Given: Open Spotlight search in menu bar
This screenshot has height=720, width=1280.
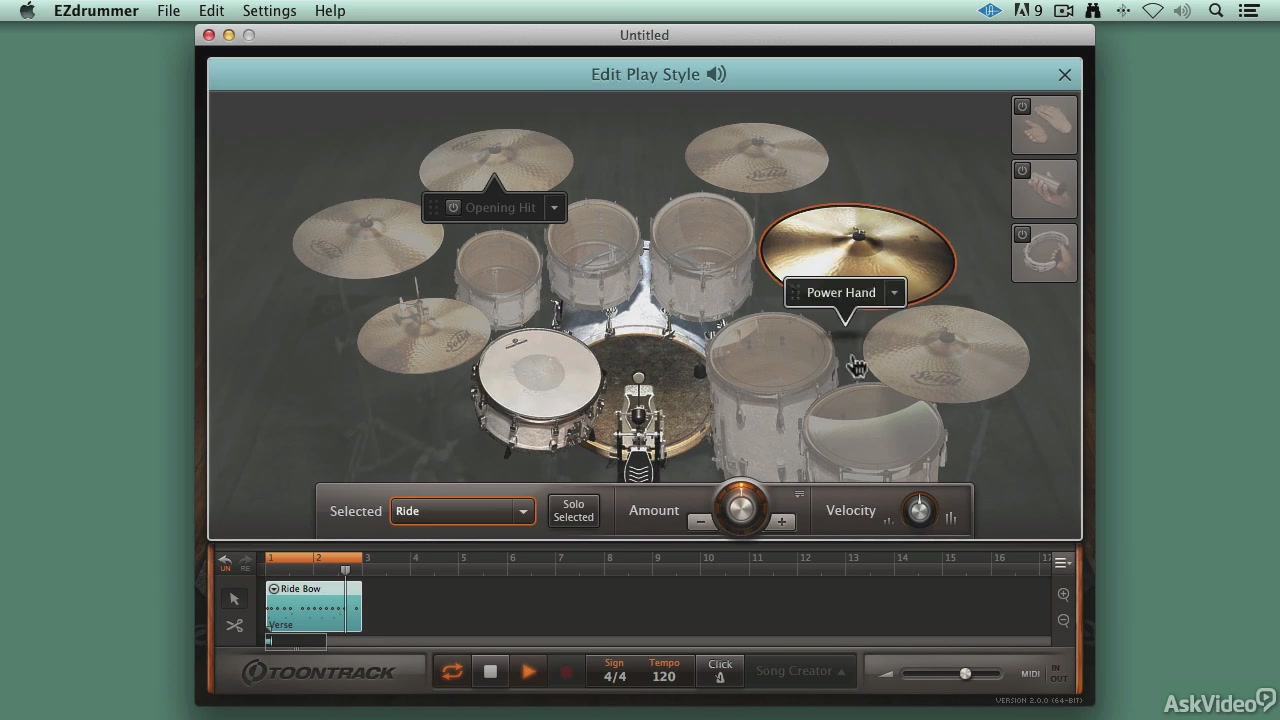Looking at the screenshot, I should (1216, 11).
